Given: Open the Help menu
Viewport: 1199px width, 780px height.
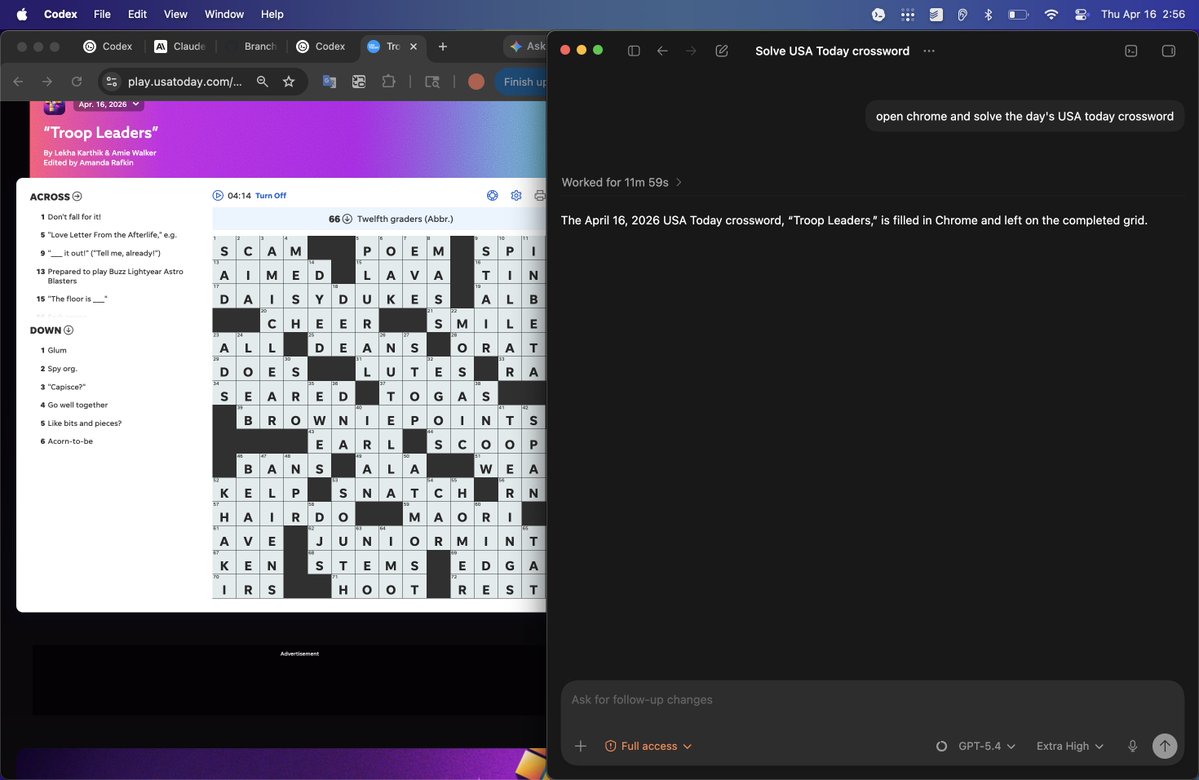Looking at the screenshot, I should coord(272,15).
